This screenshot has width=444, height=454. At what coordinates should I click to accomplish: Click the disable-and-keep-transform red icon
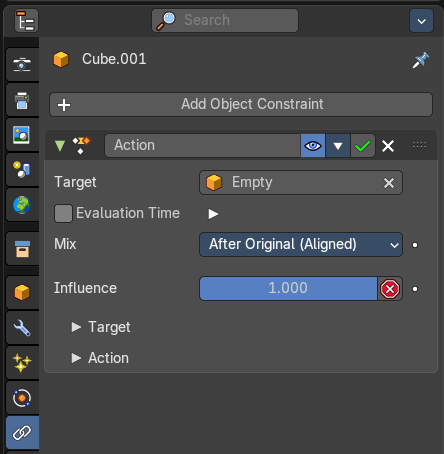pos(390,289)
